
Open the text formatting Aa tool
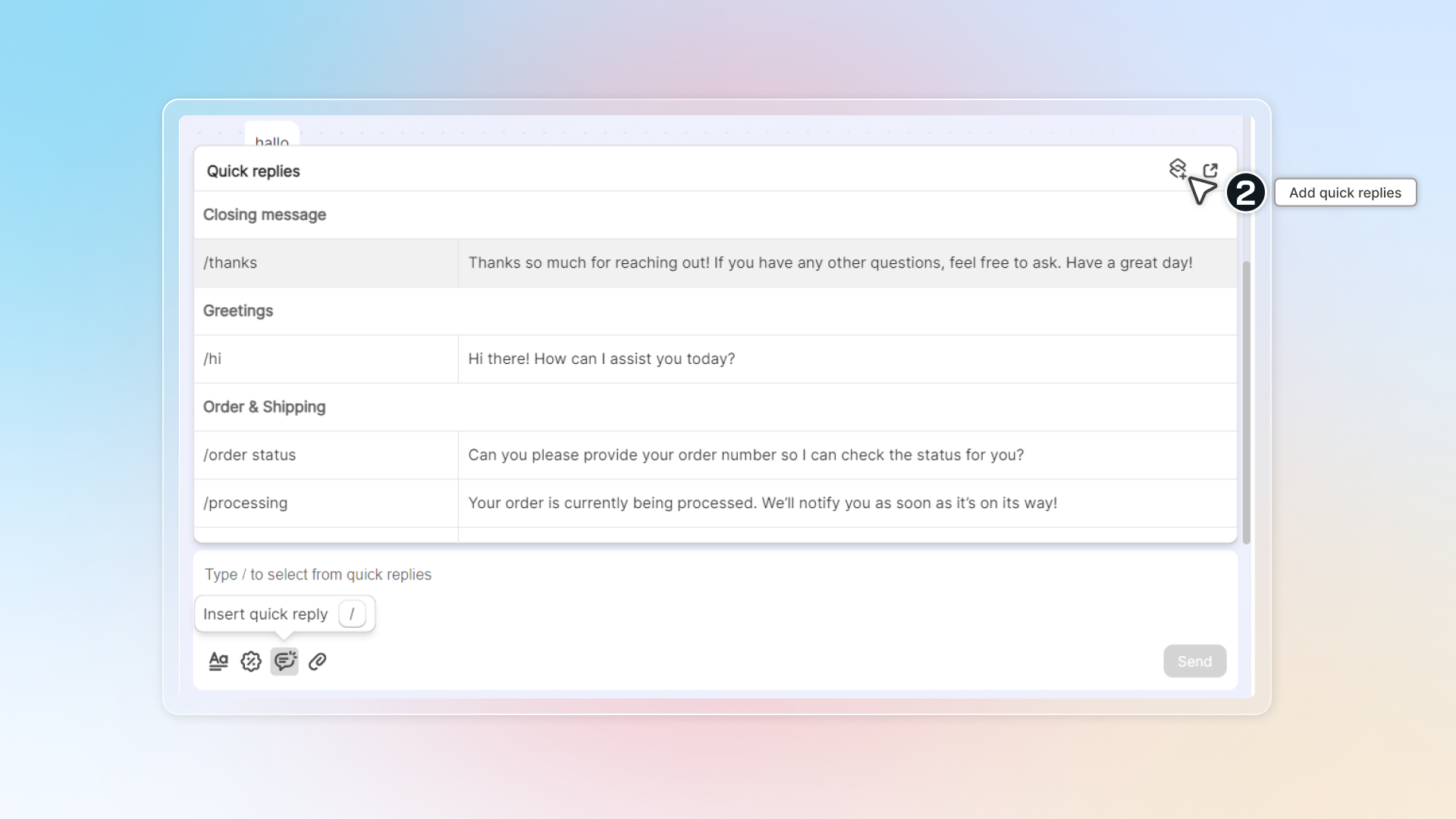(x=218, y=661)
